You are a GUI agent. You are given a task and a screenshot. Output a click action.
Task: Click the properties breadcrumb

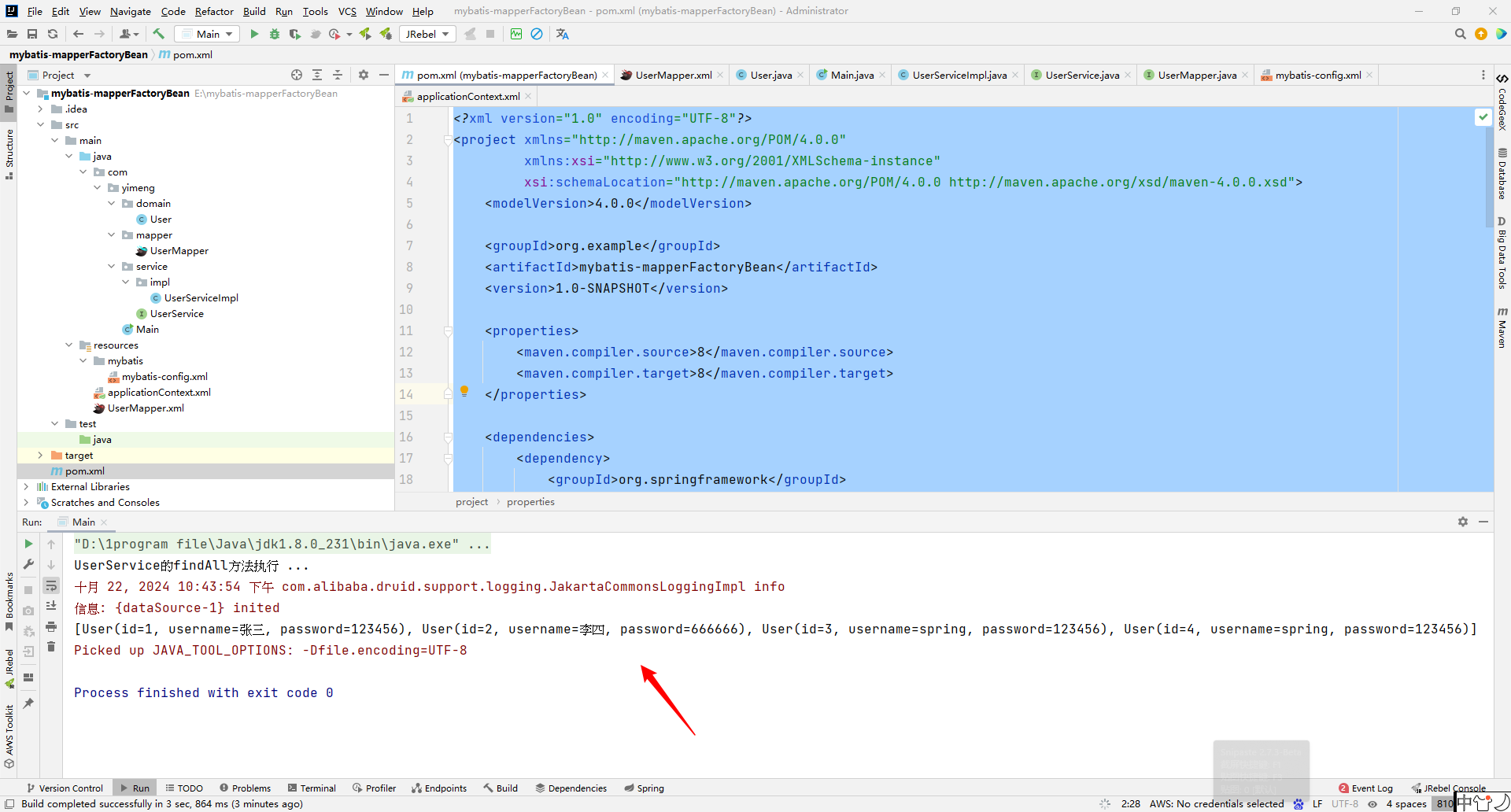click(530, 501)
